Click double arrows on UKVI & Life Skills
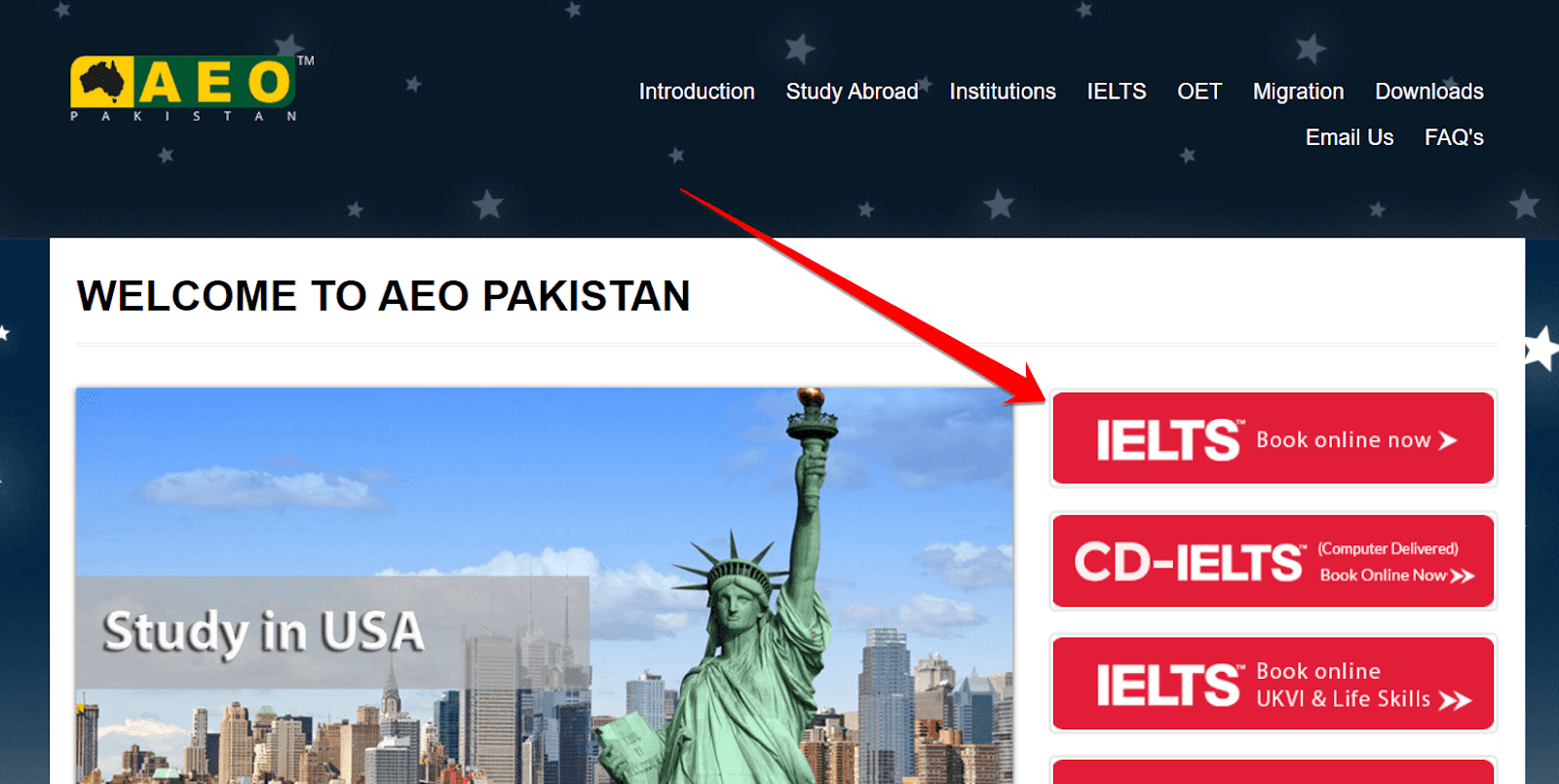This screenshot has width=1559, height=784. coord(1455,701)
